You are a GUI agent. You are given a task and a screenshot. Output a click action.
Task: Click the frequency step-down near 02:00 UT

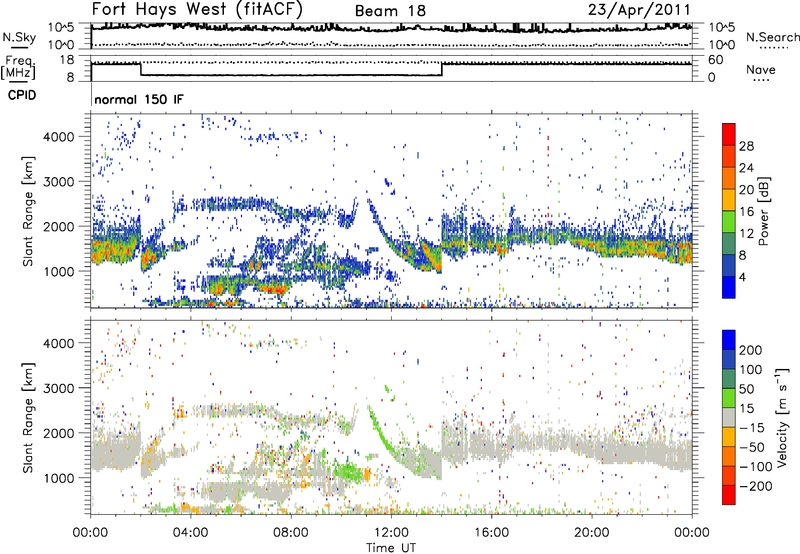[x=141, y=69]
